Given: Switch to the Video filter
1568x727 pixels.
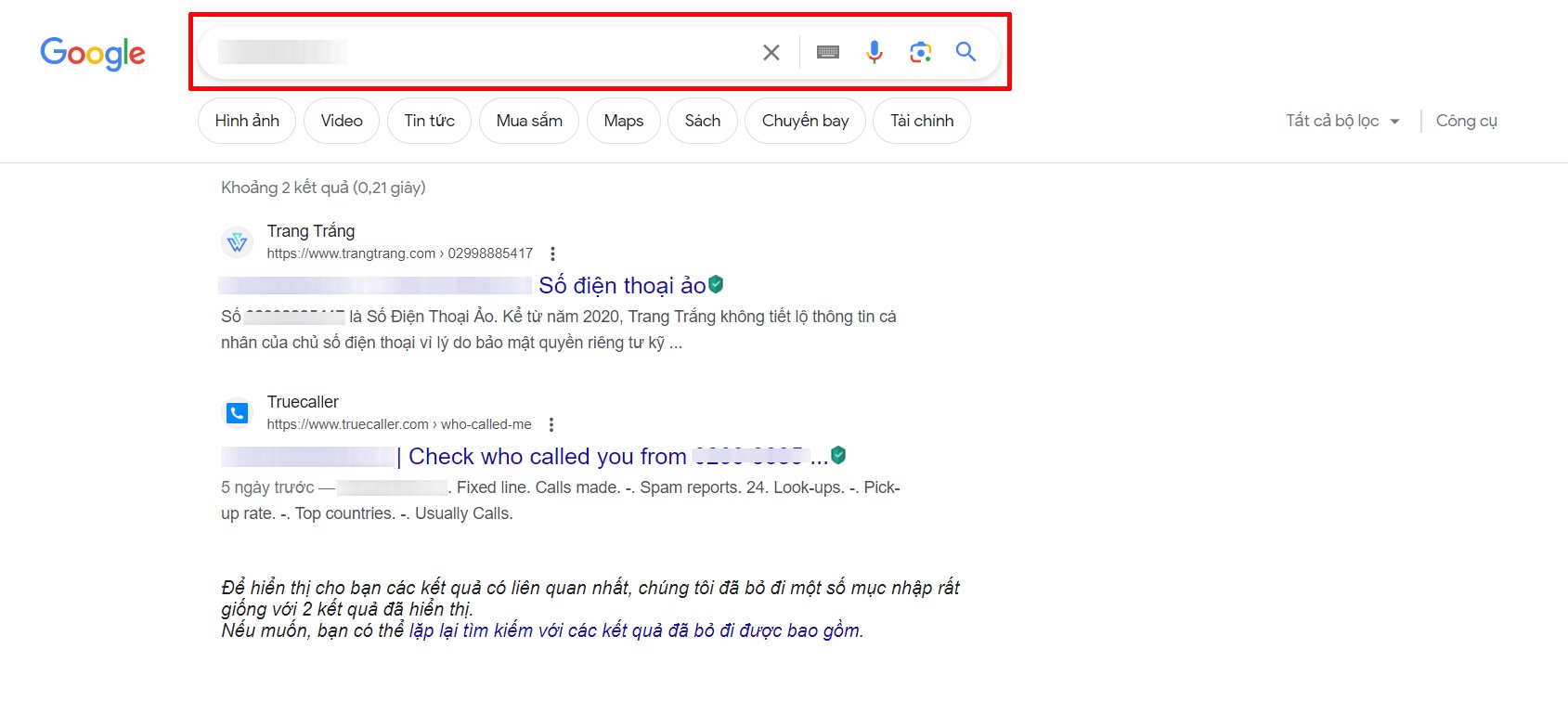Looking at the screenshot, I should (342, 121).
